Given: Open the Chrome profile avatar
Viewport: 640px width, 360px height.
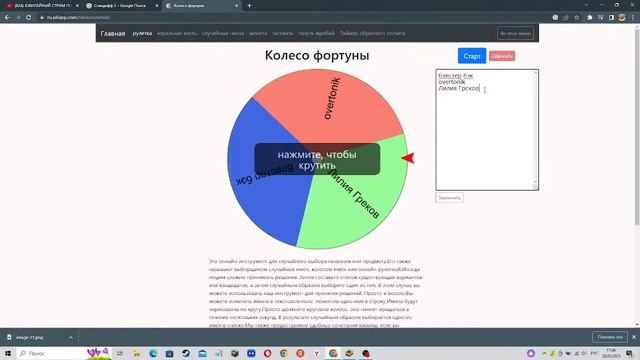Looking at the screenshot, I should tap(622, 18).
